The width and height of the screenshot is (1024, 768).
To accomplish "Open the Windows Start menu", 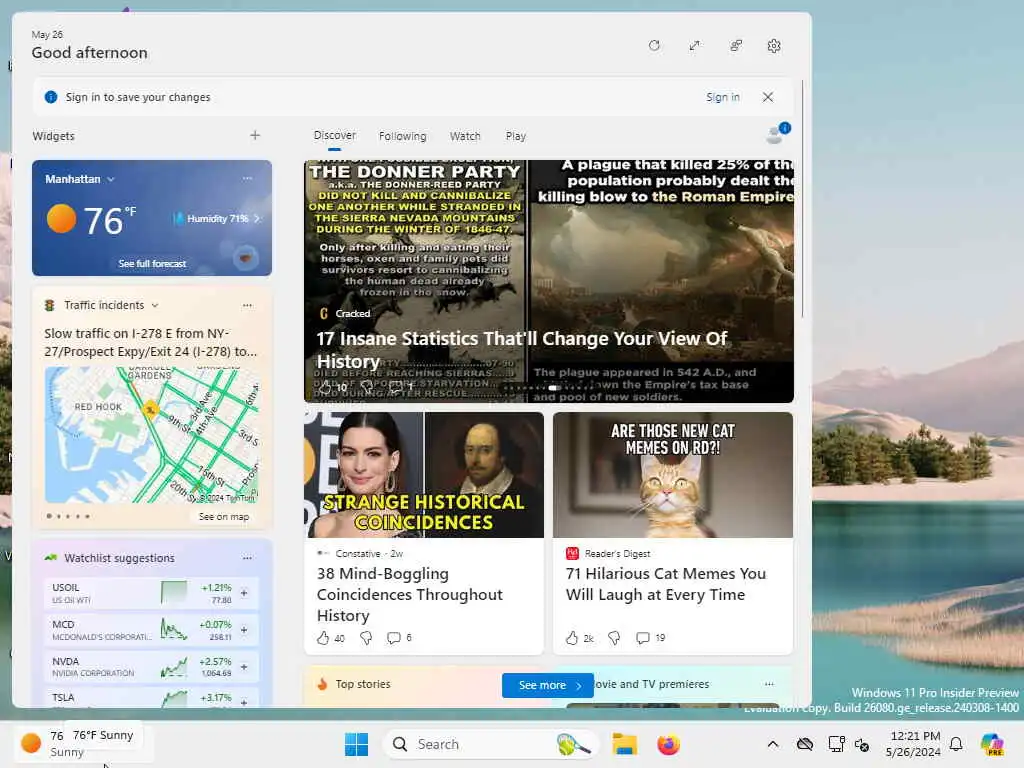I will (x=357, y=744).
